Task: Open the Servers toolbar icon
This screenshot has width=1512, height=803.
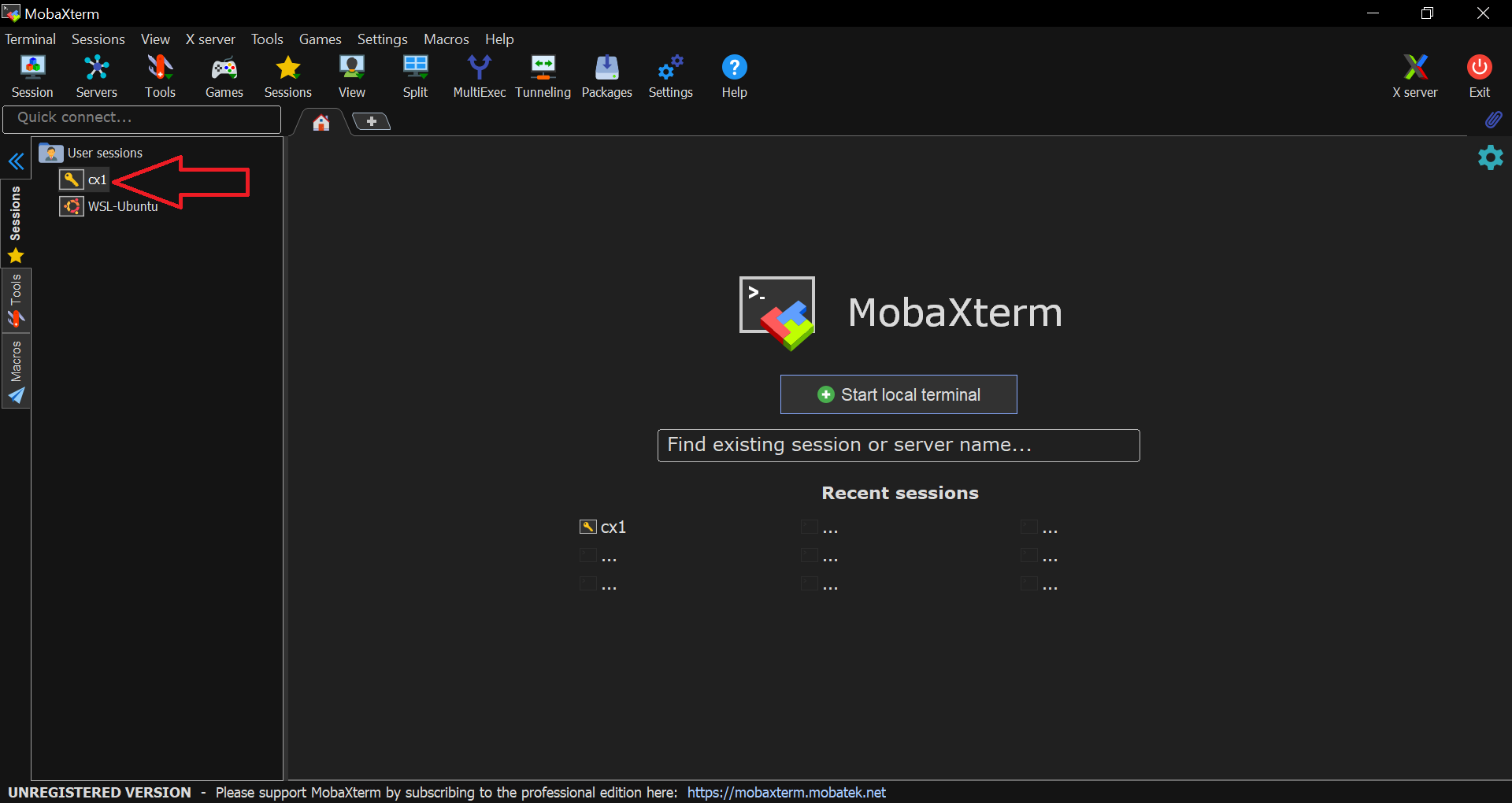Action: click(x=96, y=76)
